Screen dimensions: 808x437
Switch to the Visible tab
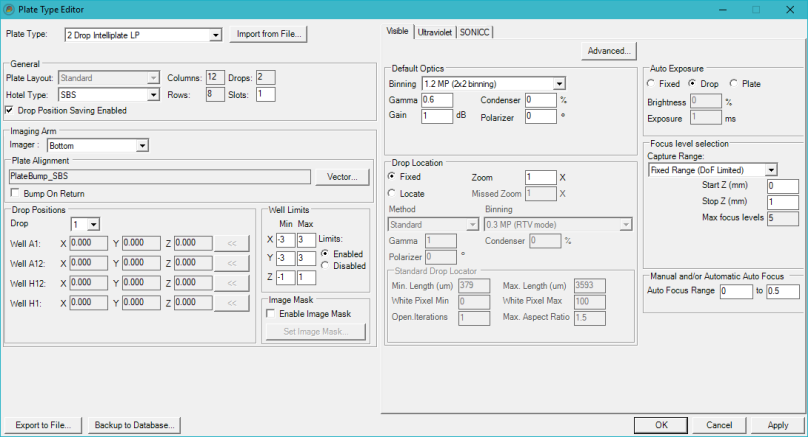coord(397,31)
